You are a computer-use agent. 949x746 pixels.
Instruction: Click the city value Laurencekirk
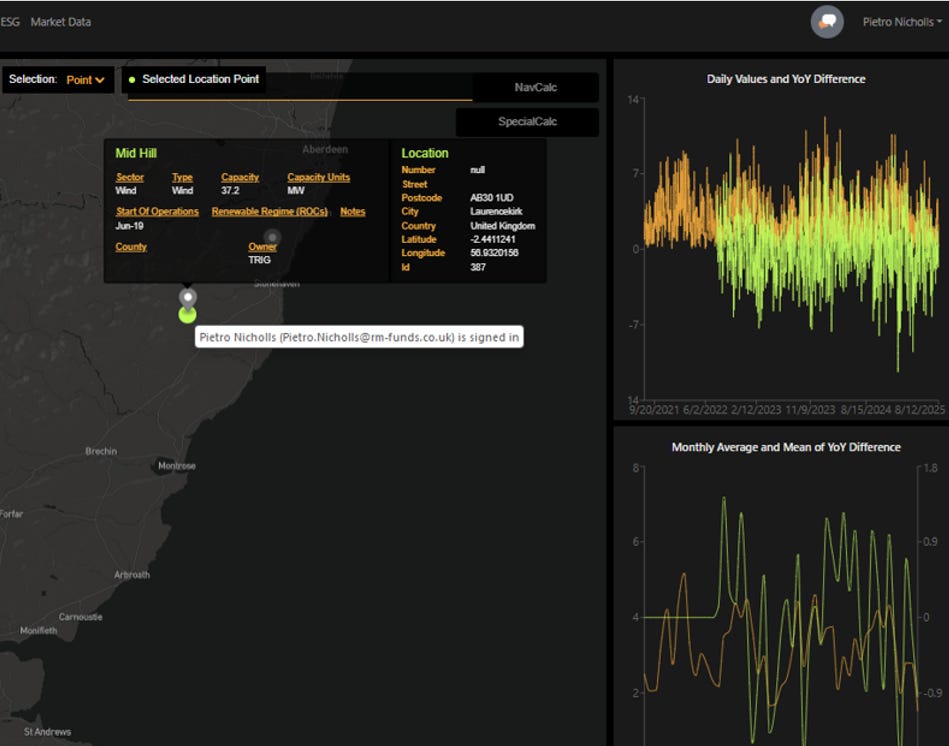[496, 211]
